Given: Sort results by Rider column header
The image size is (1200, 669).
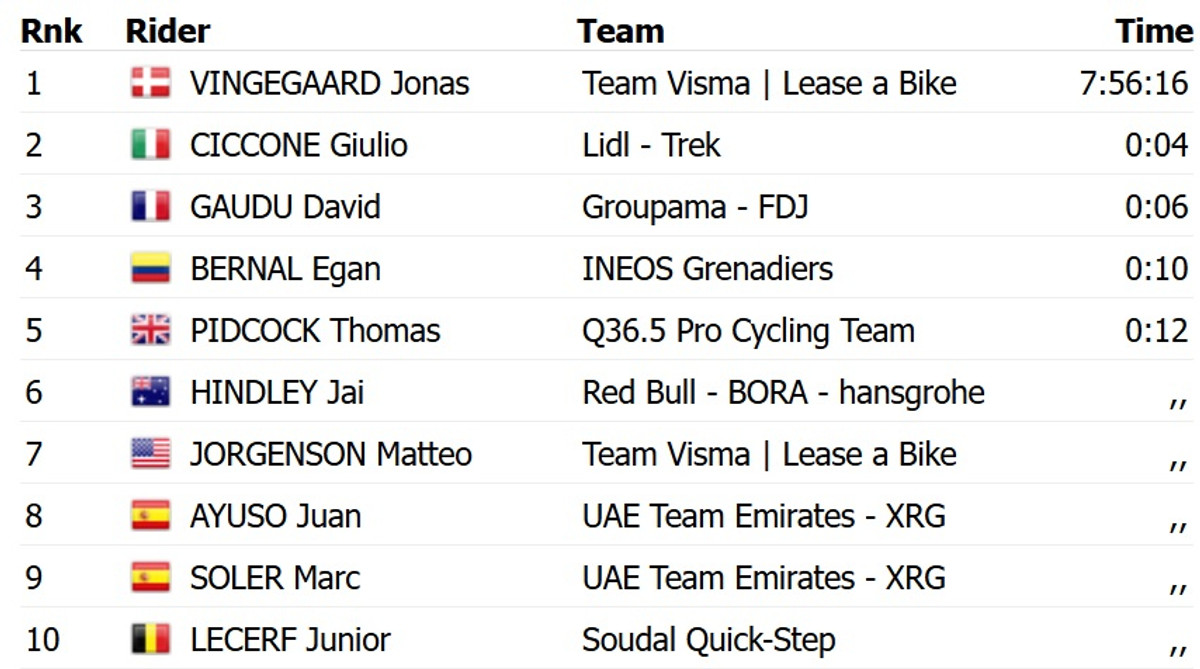Looking at the screenshot, I should point(167,31).
